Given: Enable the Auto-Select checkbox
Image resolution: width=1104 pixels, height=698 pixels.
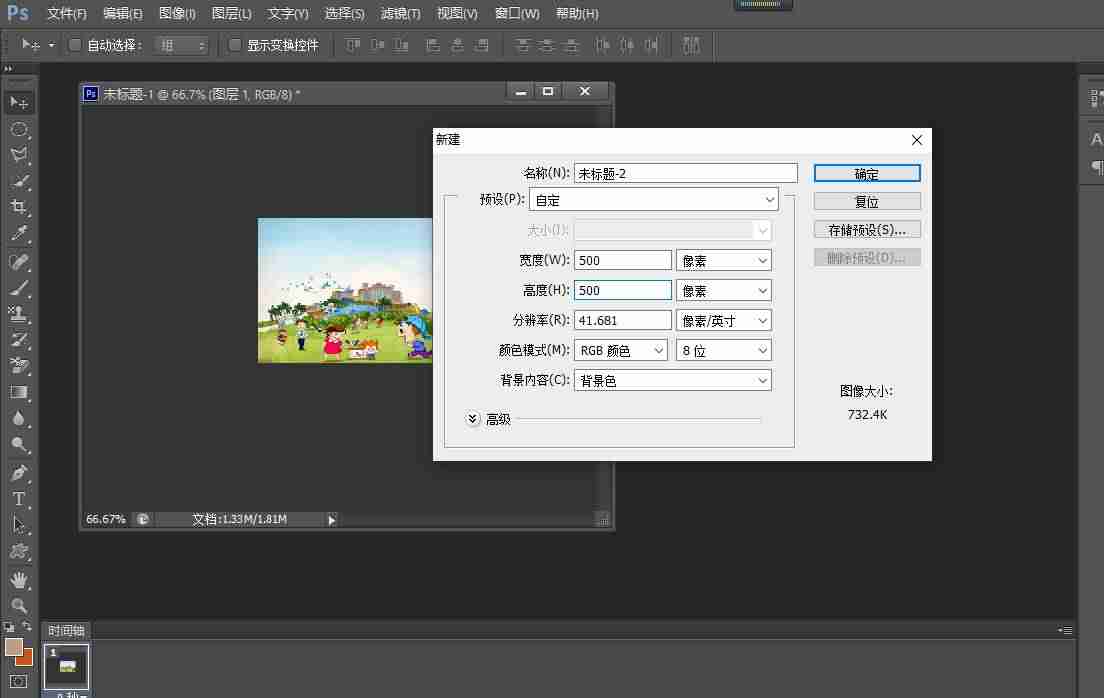Looking at the screenshot, I should (x=74, y=45).
